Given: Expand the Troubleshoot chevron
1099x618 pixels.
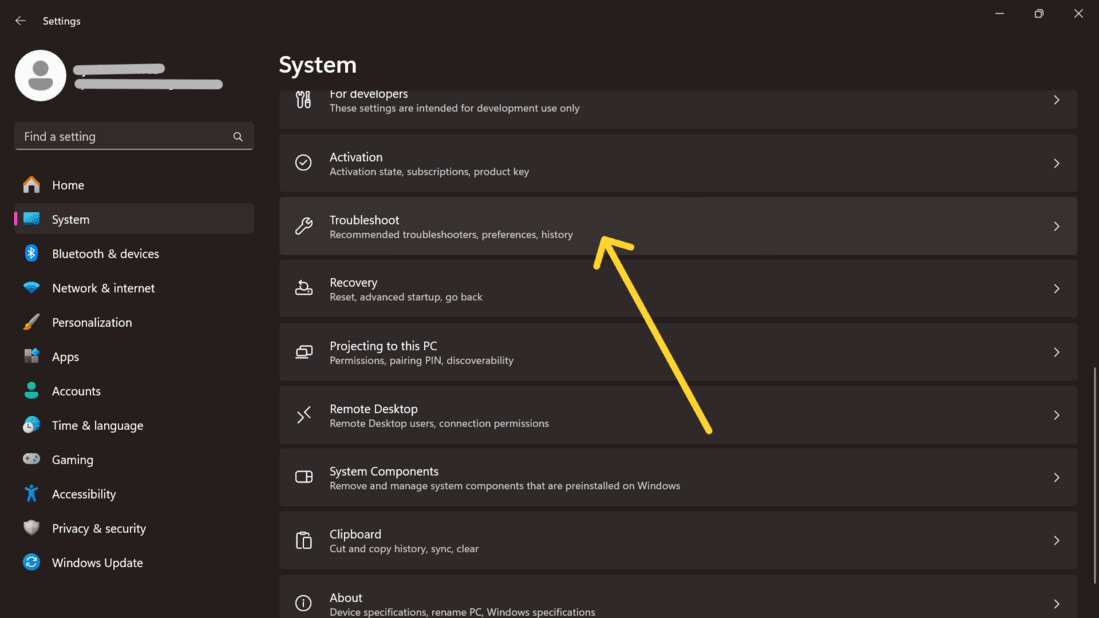Looking at the screenshot, I should point(1056,226).
